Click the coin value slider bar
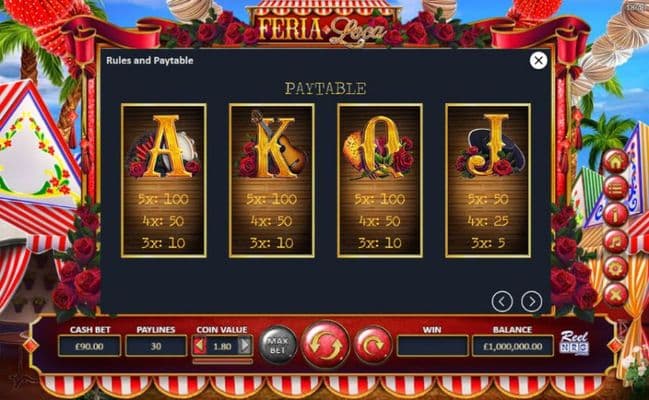The image size is (649, 400). [x=222, y=361]
